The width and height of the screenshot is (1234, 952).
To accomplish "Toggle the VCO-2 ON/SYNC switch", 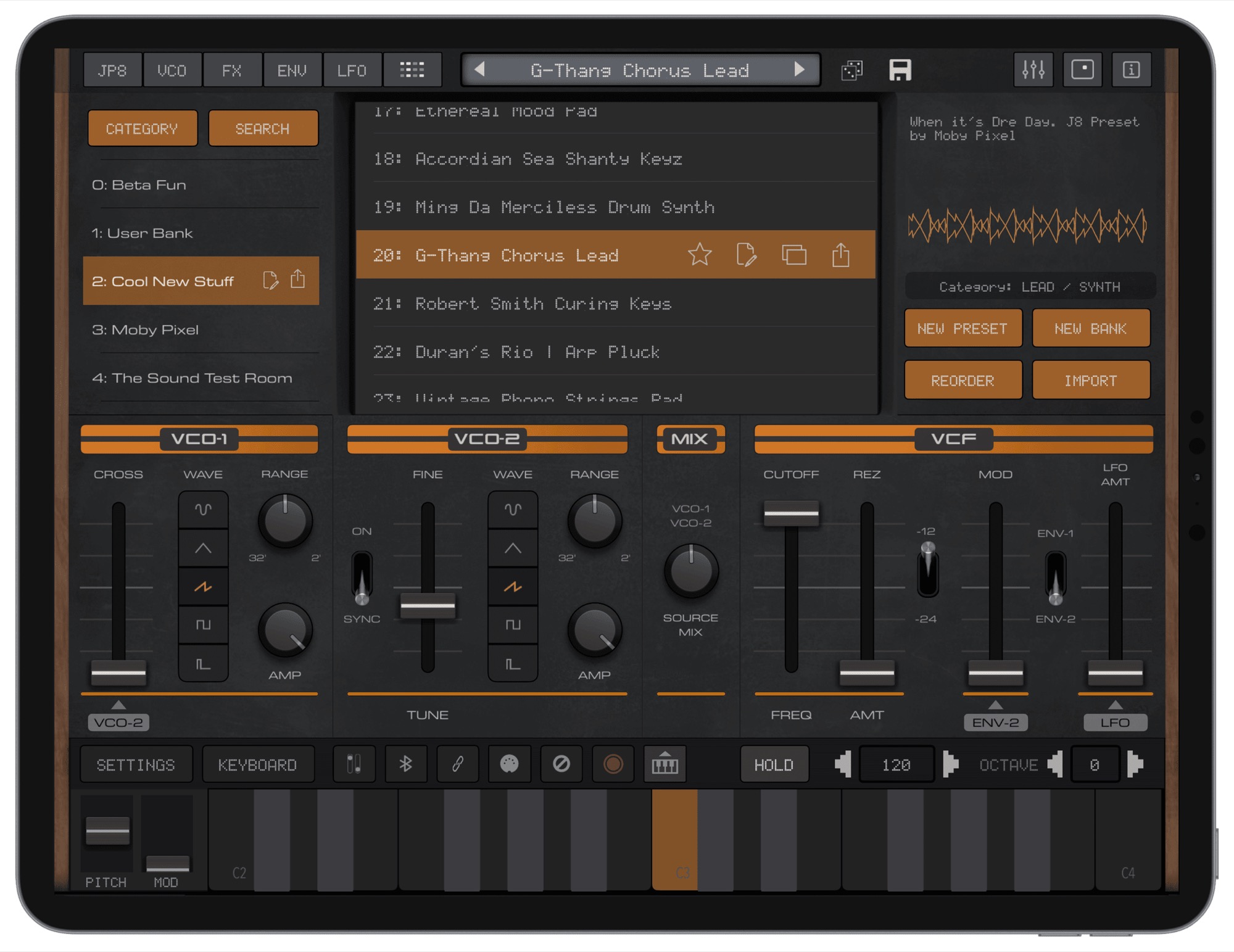I will tap(362, 577).
